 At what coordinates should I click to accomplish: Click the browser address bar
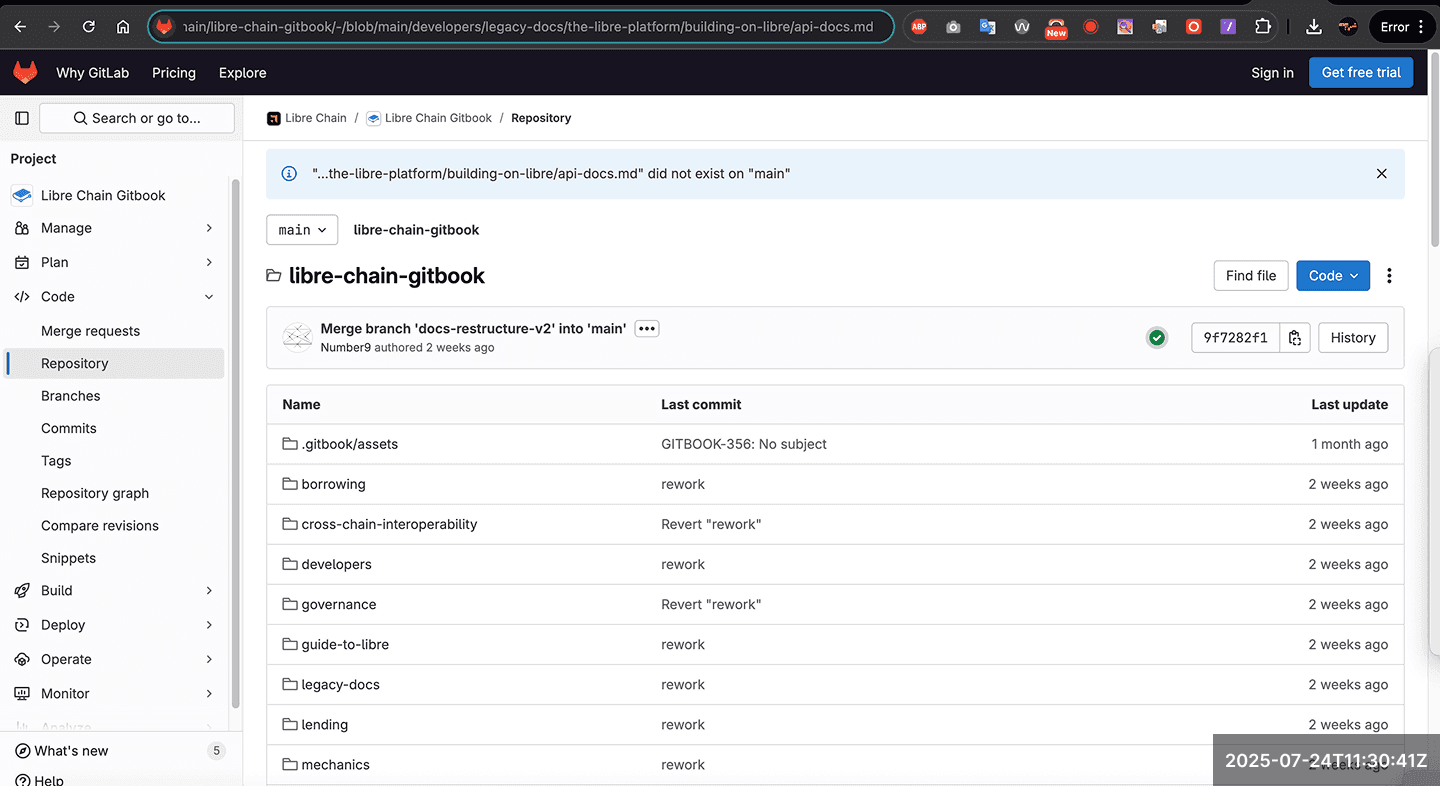(x=520, y=27)
